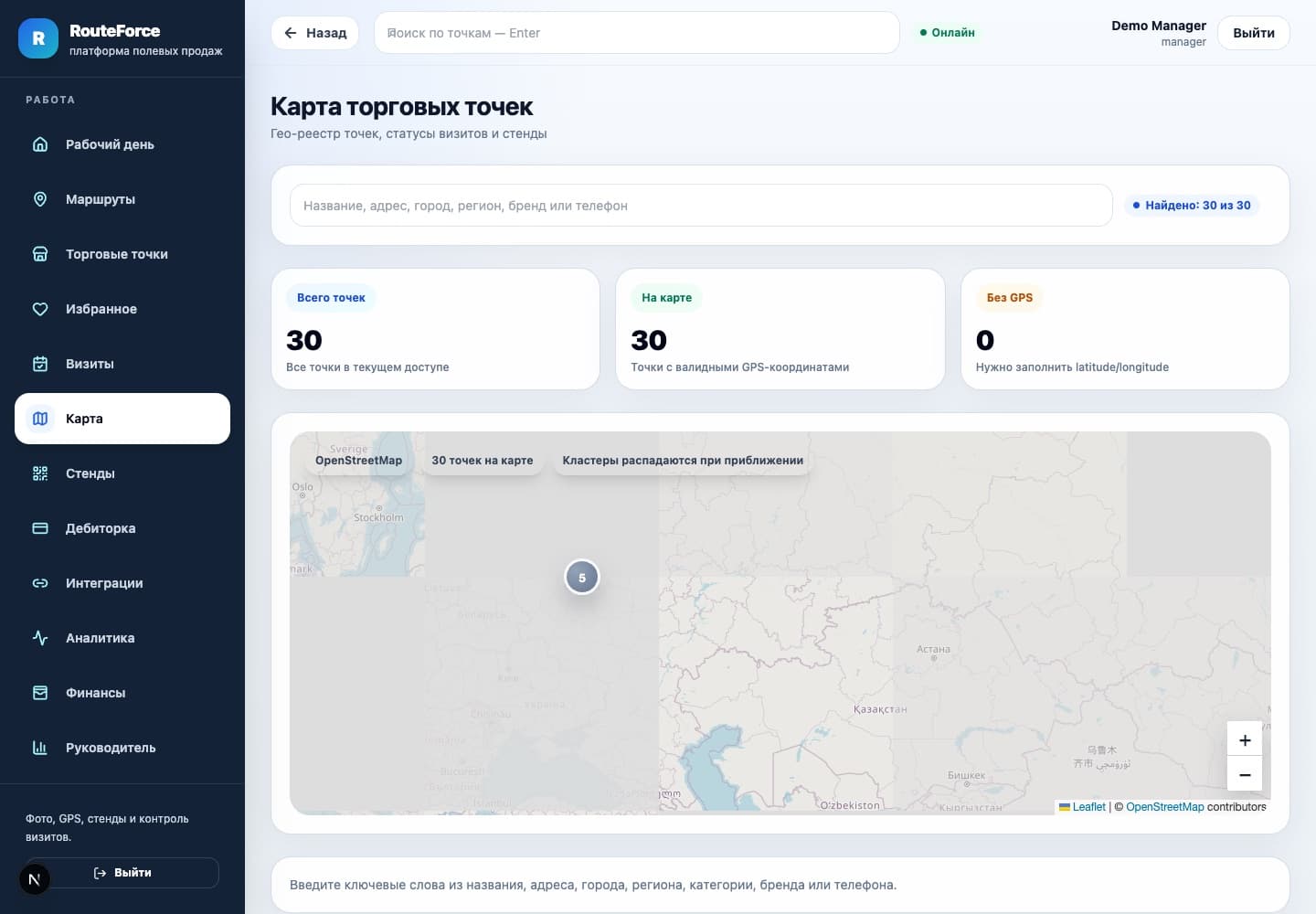Click the Всего точек card label
Viewport: 1316px width, 914px height.
coord(331,298)
